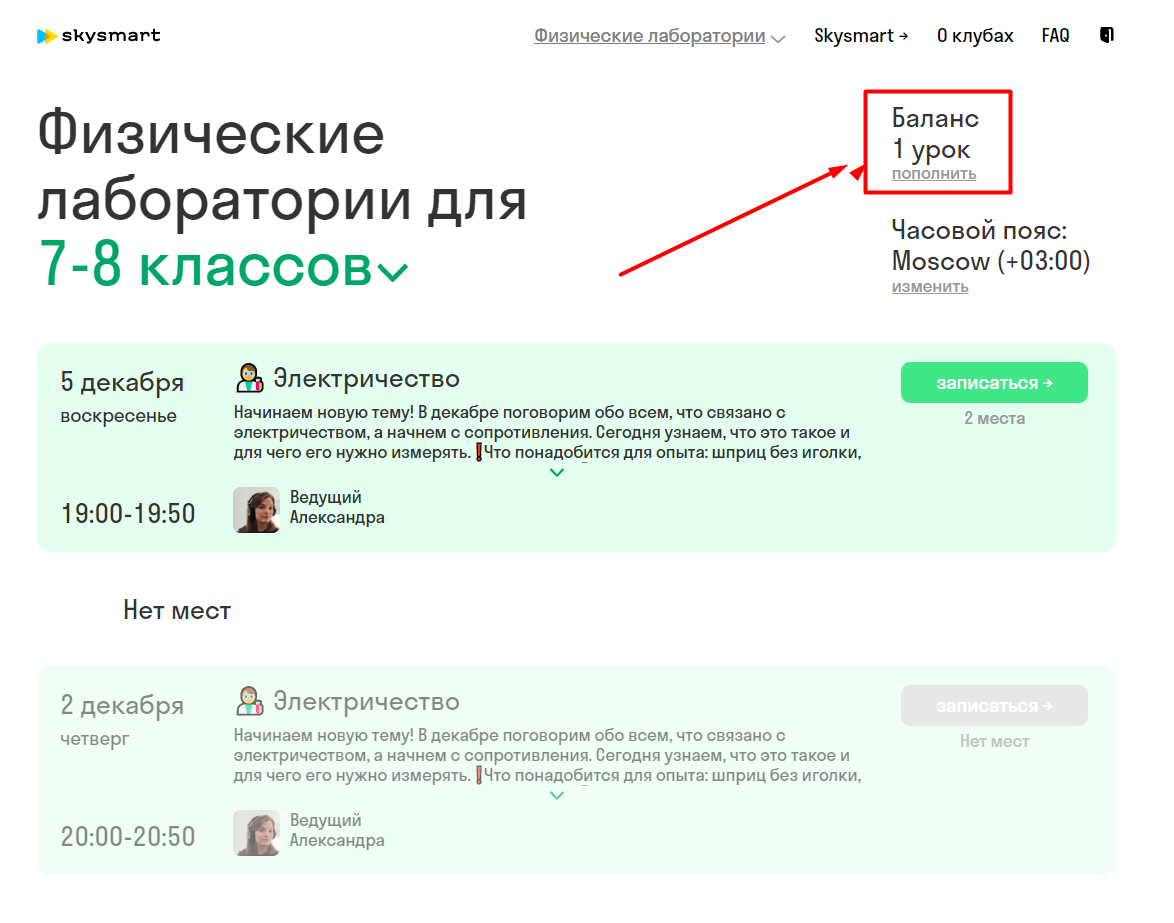Expand the 7-8 классов grade selector
1174x923 pixels.
click(223, 265)
